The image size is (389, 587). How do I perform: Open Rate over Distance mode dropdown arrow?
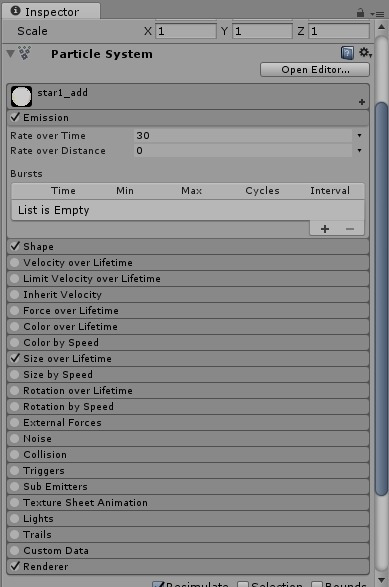point(359,150)
